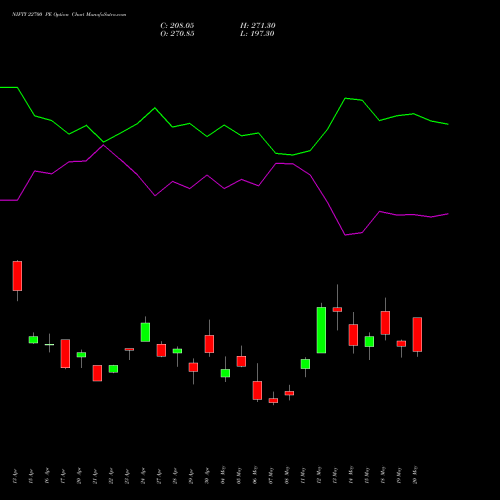Click the magenta indicator line
The height and width of the screenshot is (500, 500).
(224, 190)
